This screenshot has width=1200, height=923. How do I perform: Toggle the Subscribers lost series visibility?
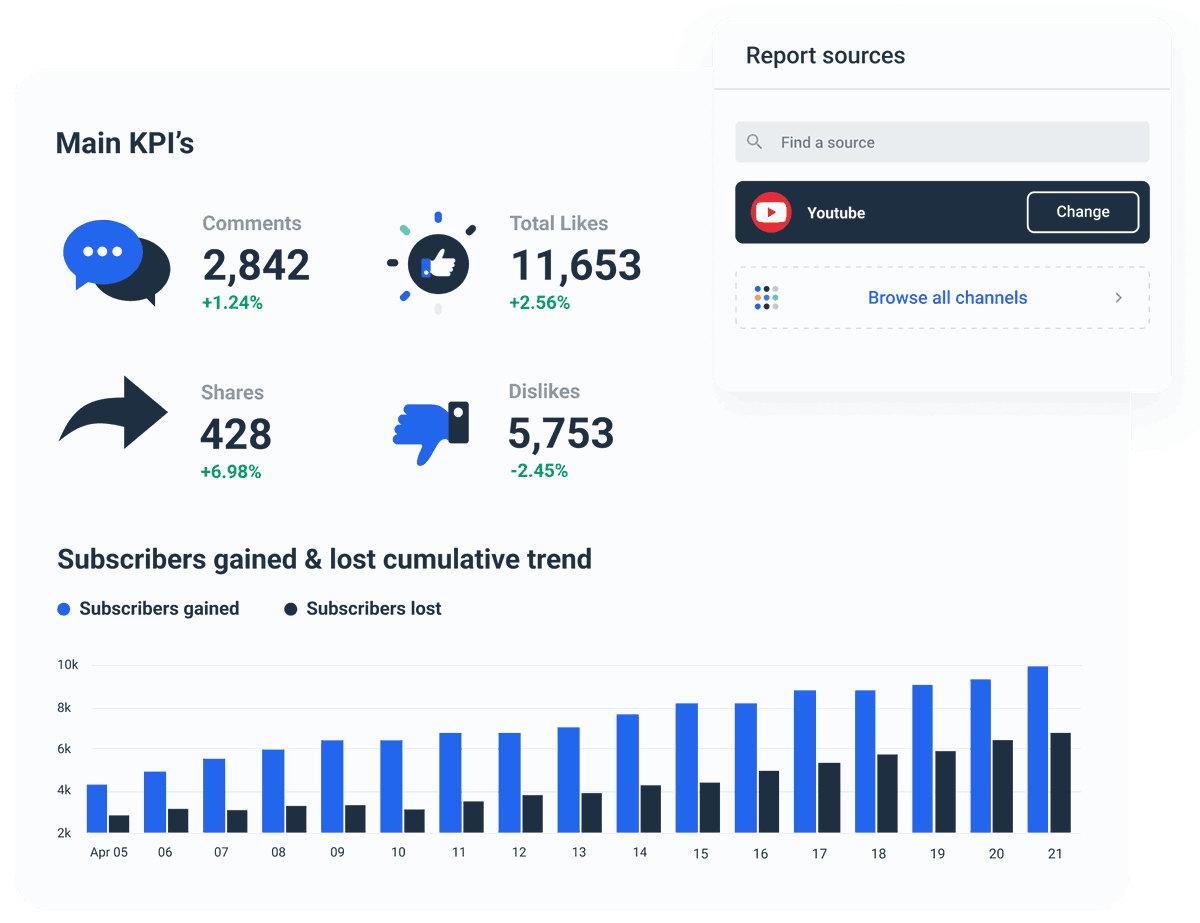tap(363, 608)
